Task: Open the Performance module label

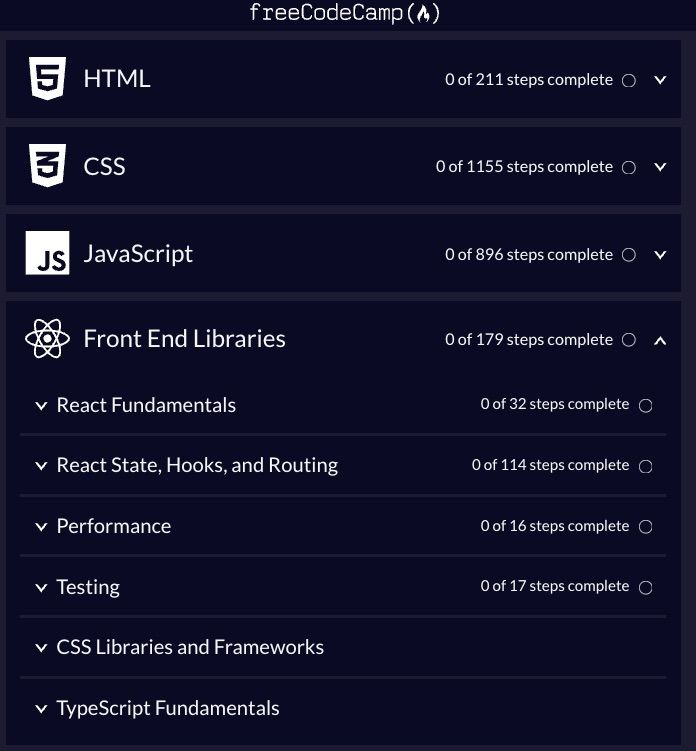Action: click(x=114, y=526)
